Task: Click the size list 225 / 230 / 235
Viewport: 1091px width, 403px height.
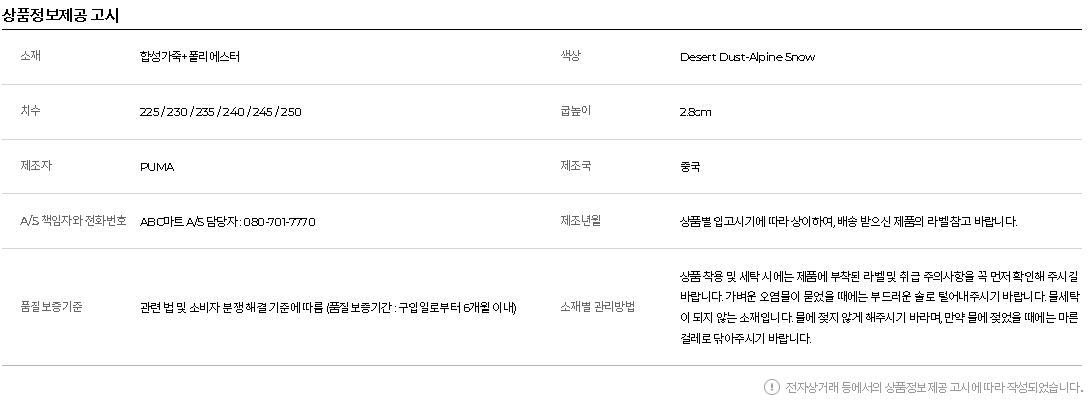Action: coord(221,112)
